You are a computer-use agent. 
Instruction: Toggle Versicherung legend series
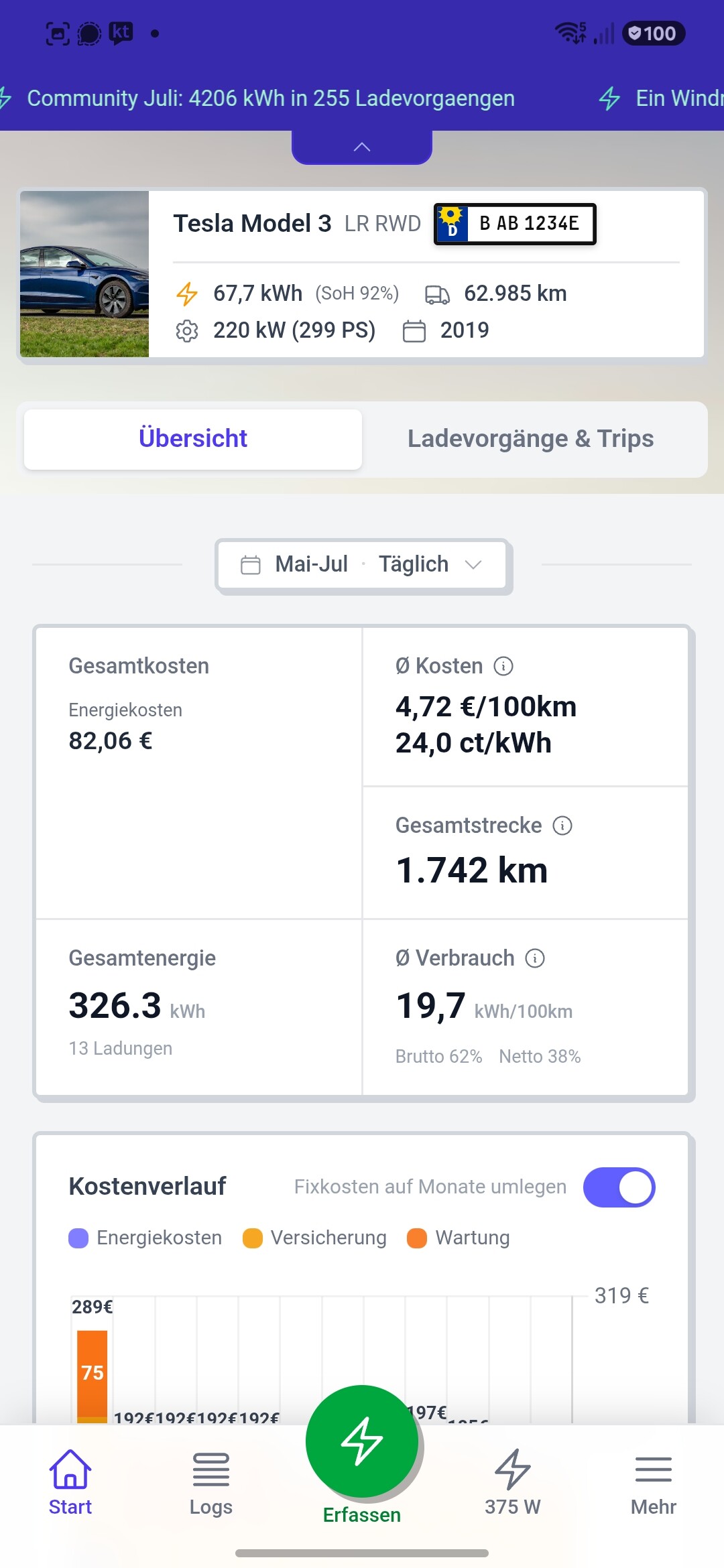315,1238
